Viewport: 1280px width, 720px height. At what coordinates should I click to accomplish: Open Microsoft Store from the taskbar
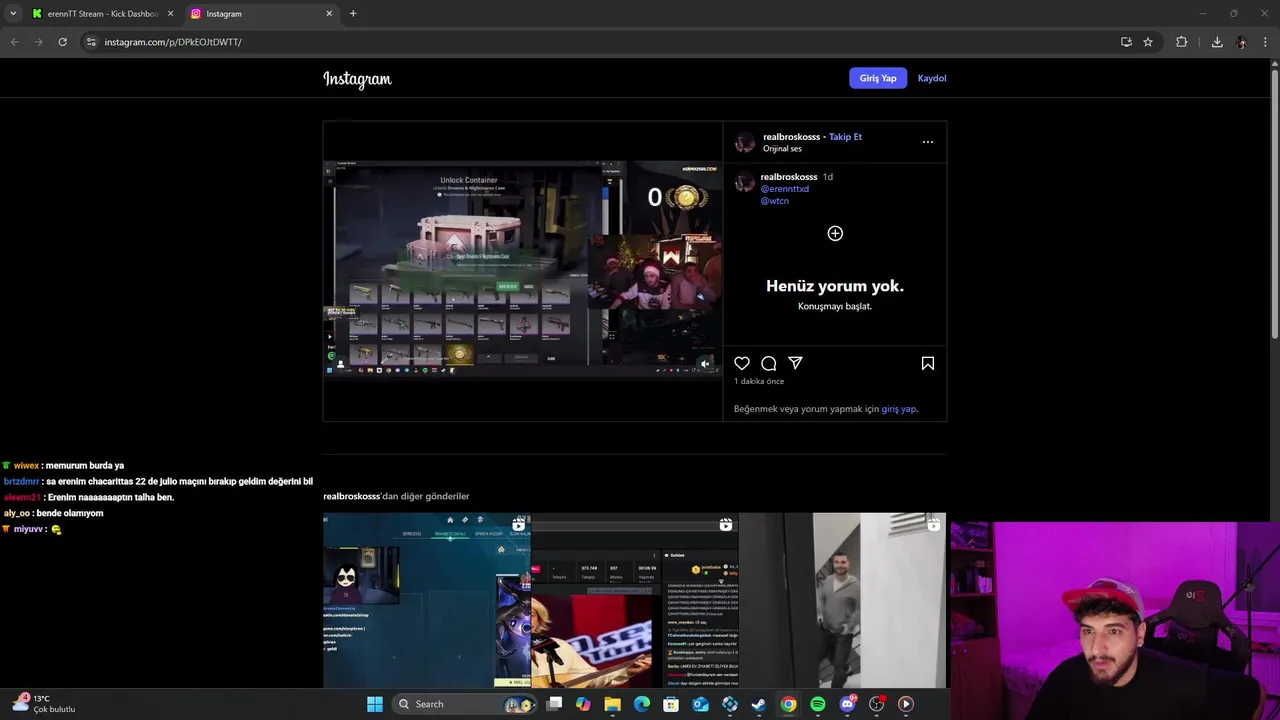671,704
